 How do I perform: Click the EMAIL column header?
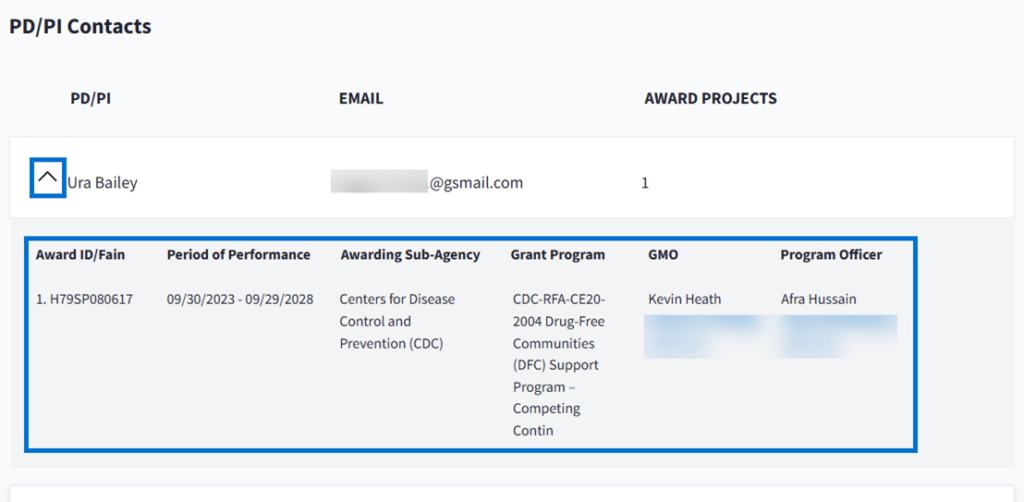click(x=361, y=99)
